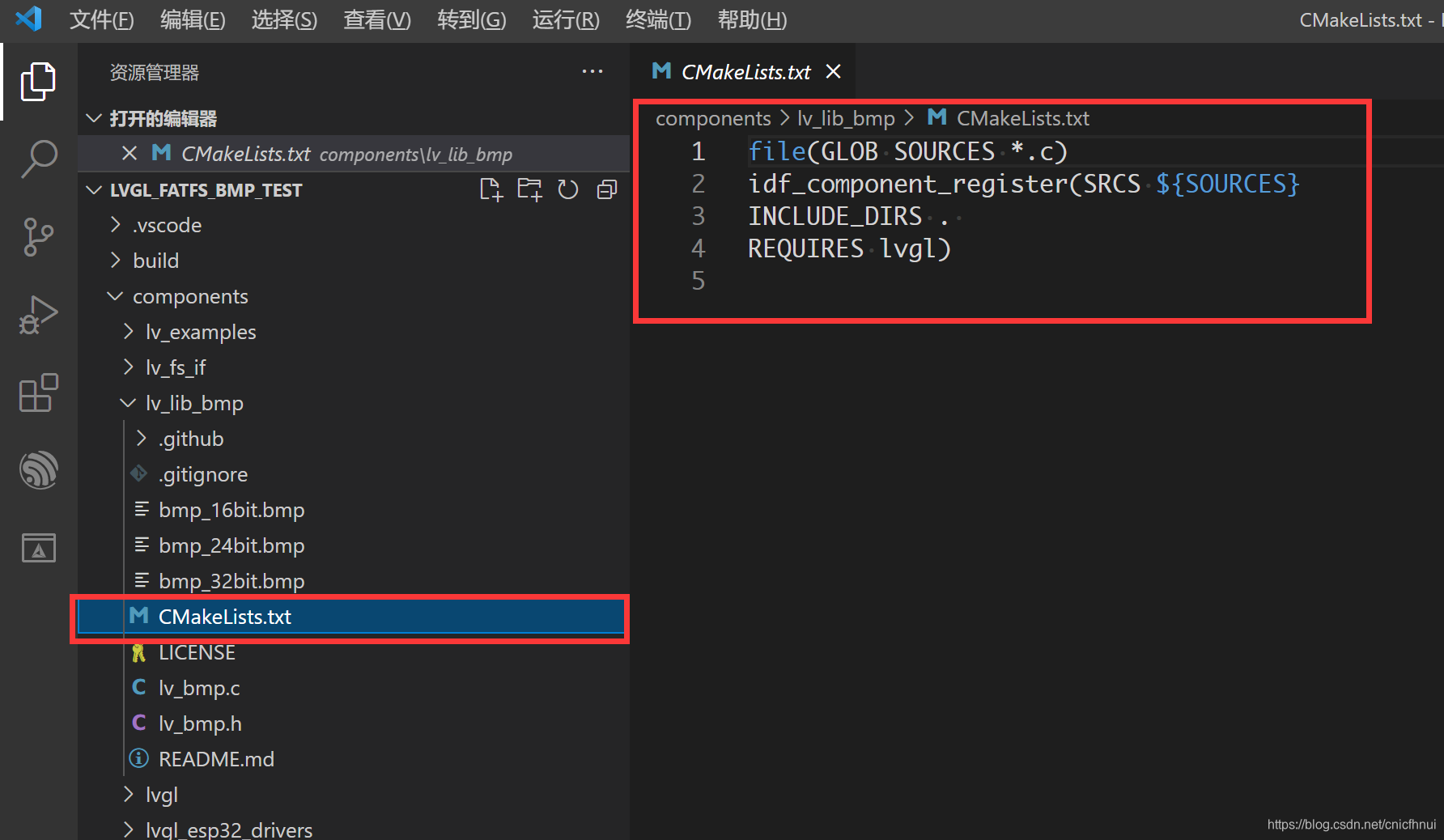Click the .gitignore file icon
Image resolution: width=1444 pixels, height=840 pixels.
[139, 473]
